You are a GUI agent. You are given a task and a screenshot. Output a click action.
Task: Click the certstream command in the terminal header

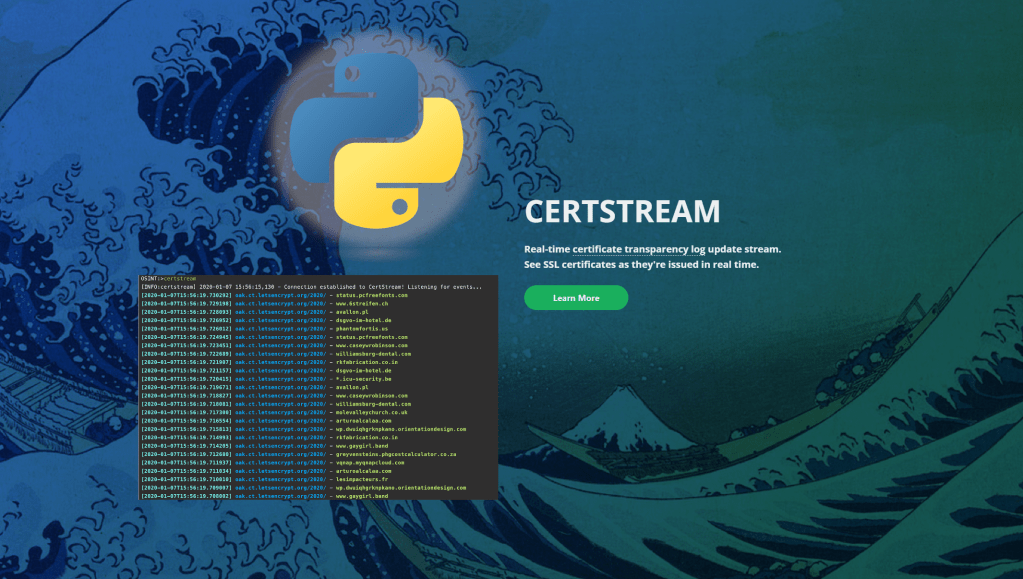[x=178, y=277]
